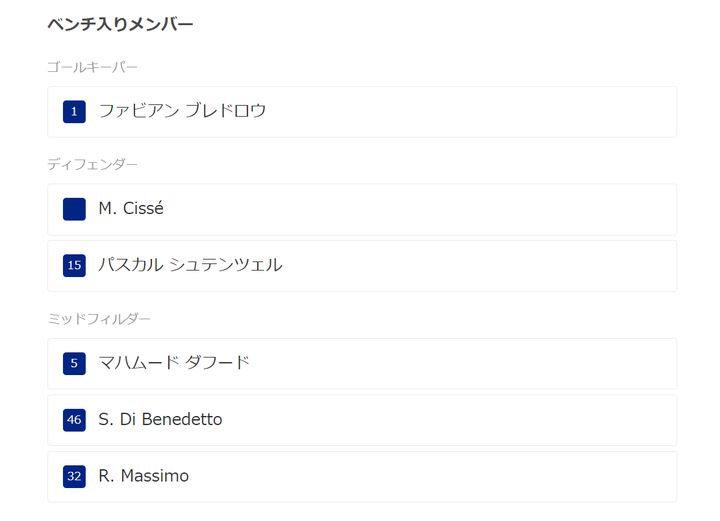Open R. Massimo player name link

click(x=143, y=476)
